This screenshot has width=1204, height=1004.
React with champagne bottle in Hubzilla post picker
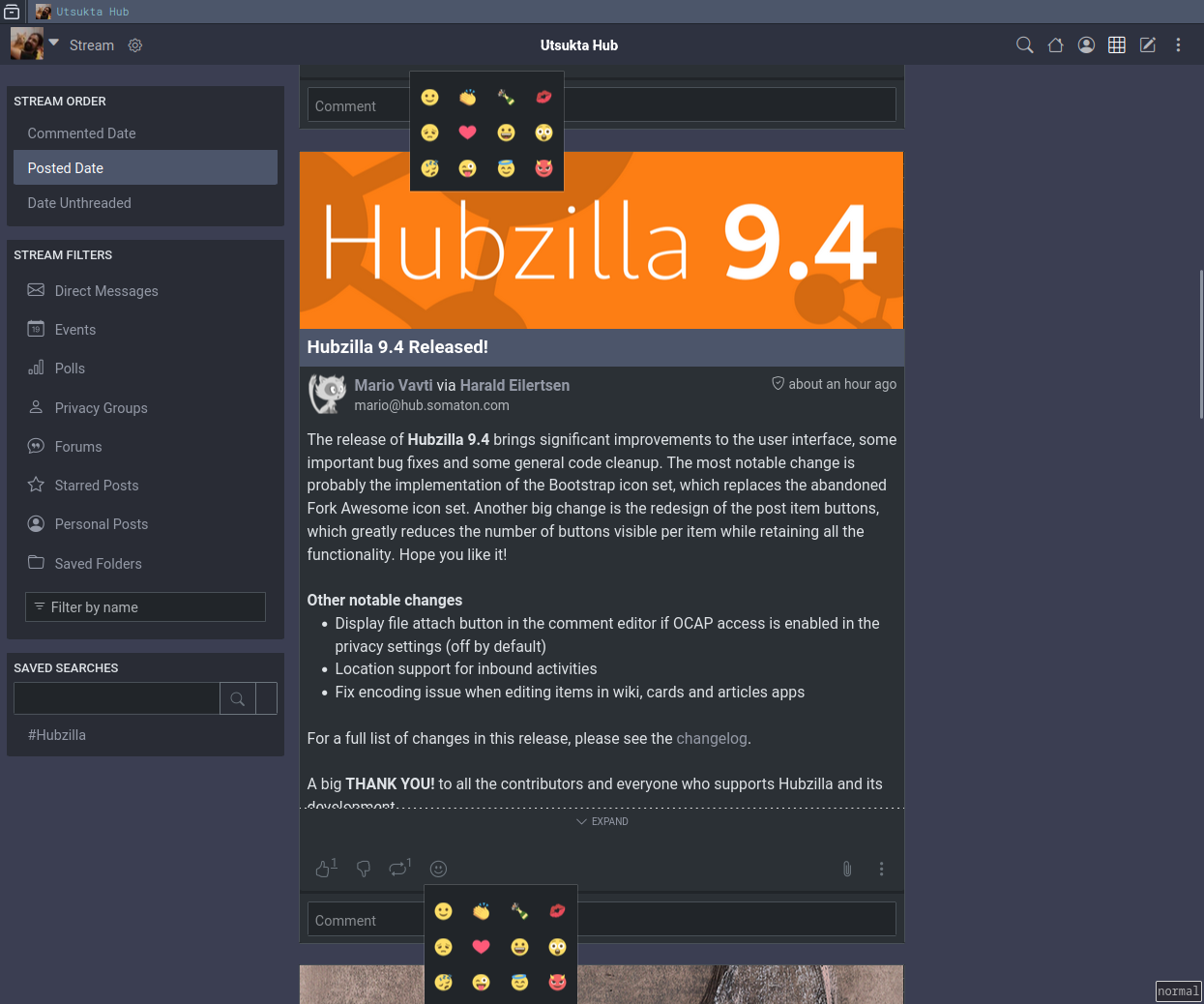click(x=519, y=911)
